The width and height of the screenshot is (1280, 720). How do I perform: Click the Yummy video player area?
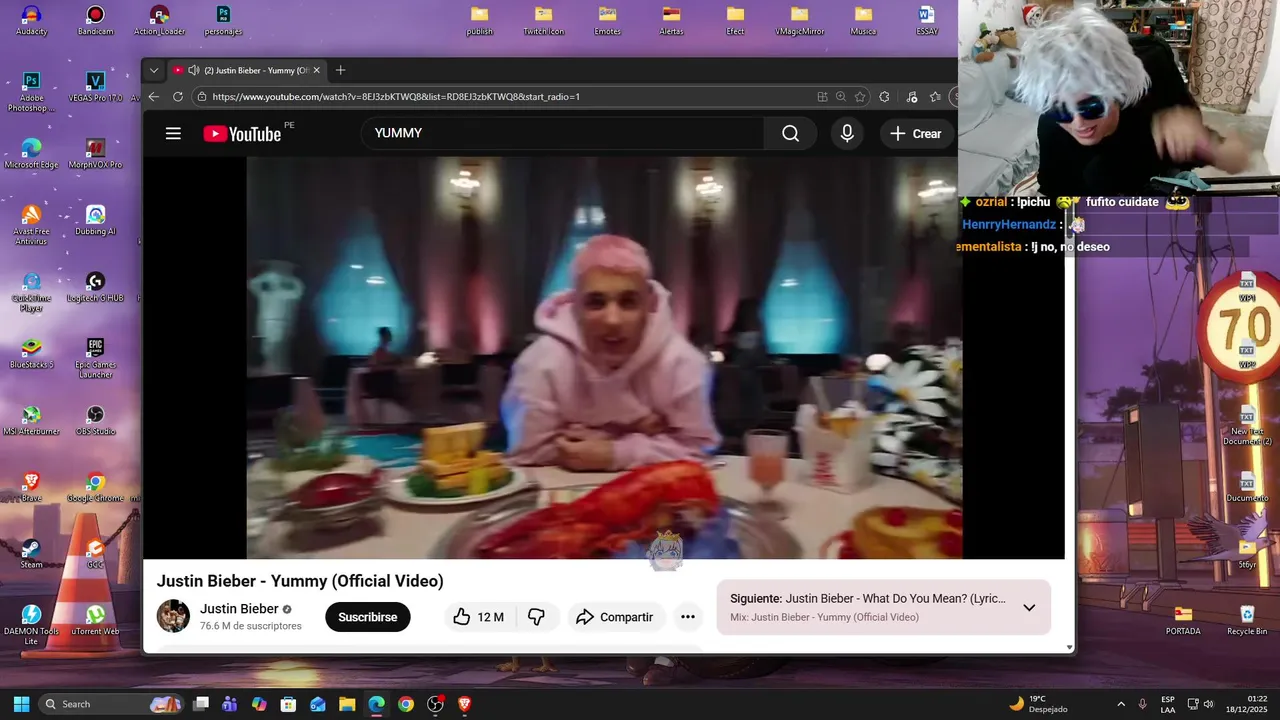point(605,357)
